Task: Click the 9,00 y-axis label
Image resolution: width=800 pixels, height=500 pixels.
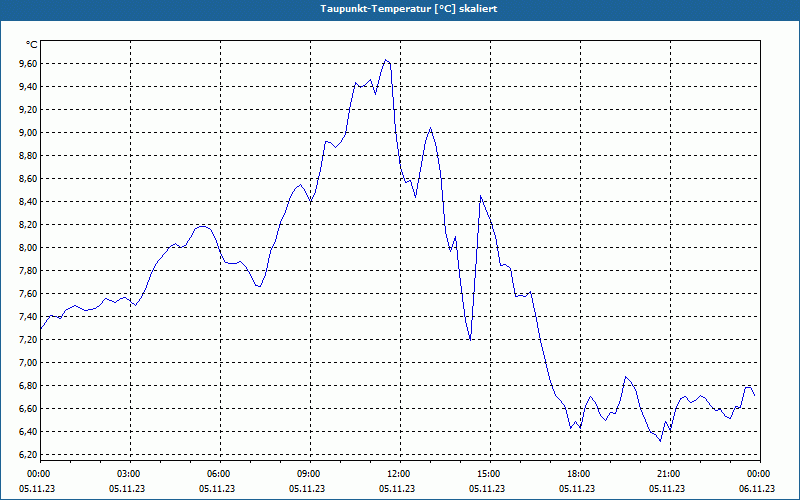Action: pyautogui.click(x=28, y=133)
